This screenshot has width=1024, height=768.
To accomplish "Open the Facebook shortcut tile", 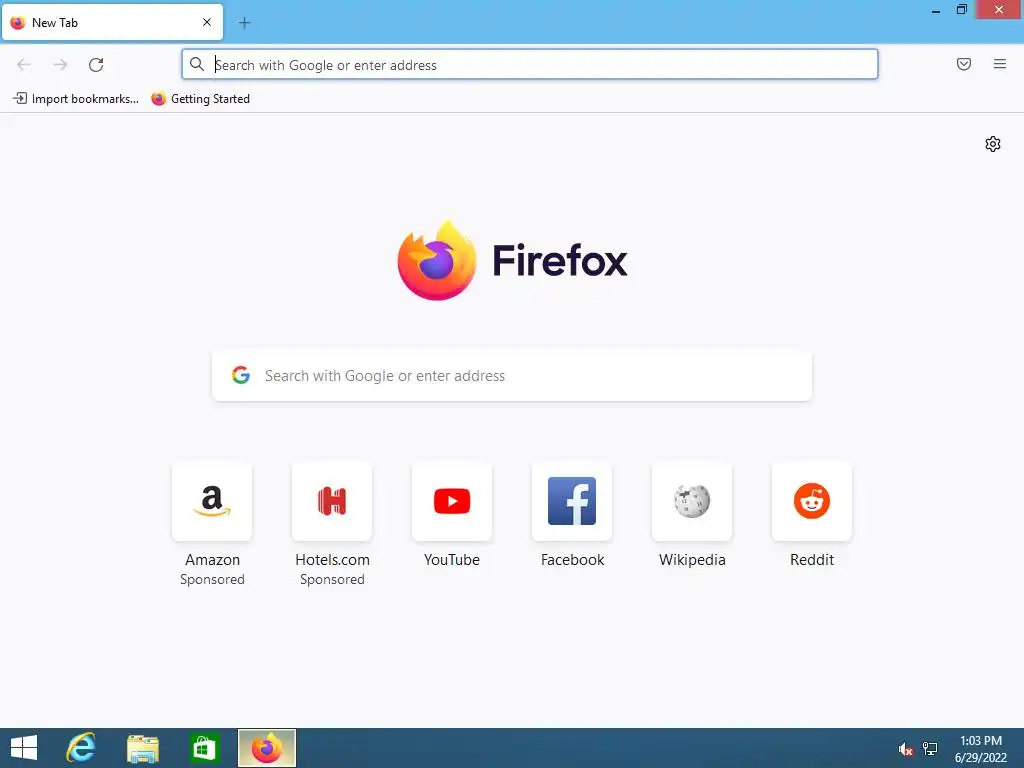I will (x=572, y=501).
